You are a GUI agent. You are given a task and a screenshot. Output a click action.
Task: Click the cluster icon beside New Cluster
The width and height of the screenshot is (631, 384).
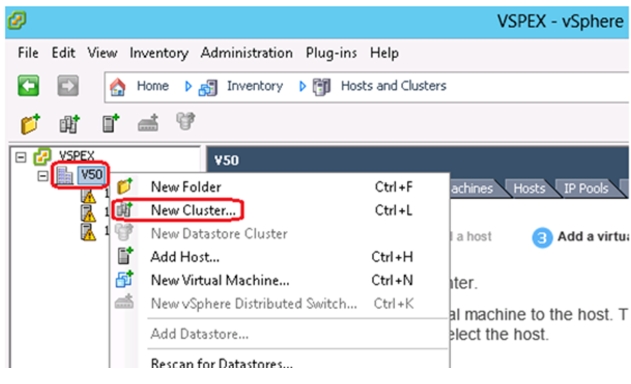[x=124, y=210]
